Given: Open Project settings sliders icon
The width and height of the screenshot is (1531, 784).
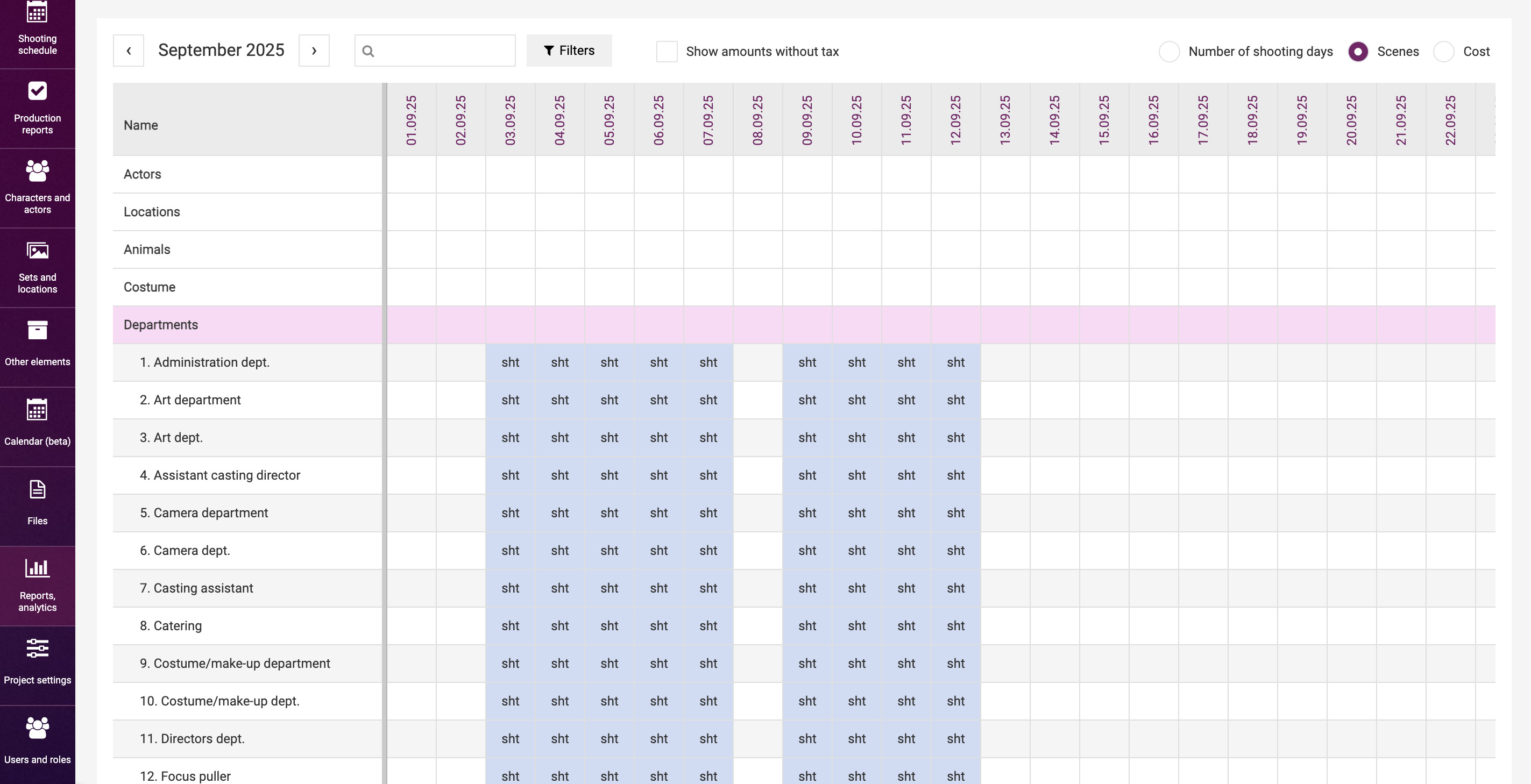Looking at the screenshot, I should pyautogui.click(x=37, y=648).
